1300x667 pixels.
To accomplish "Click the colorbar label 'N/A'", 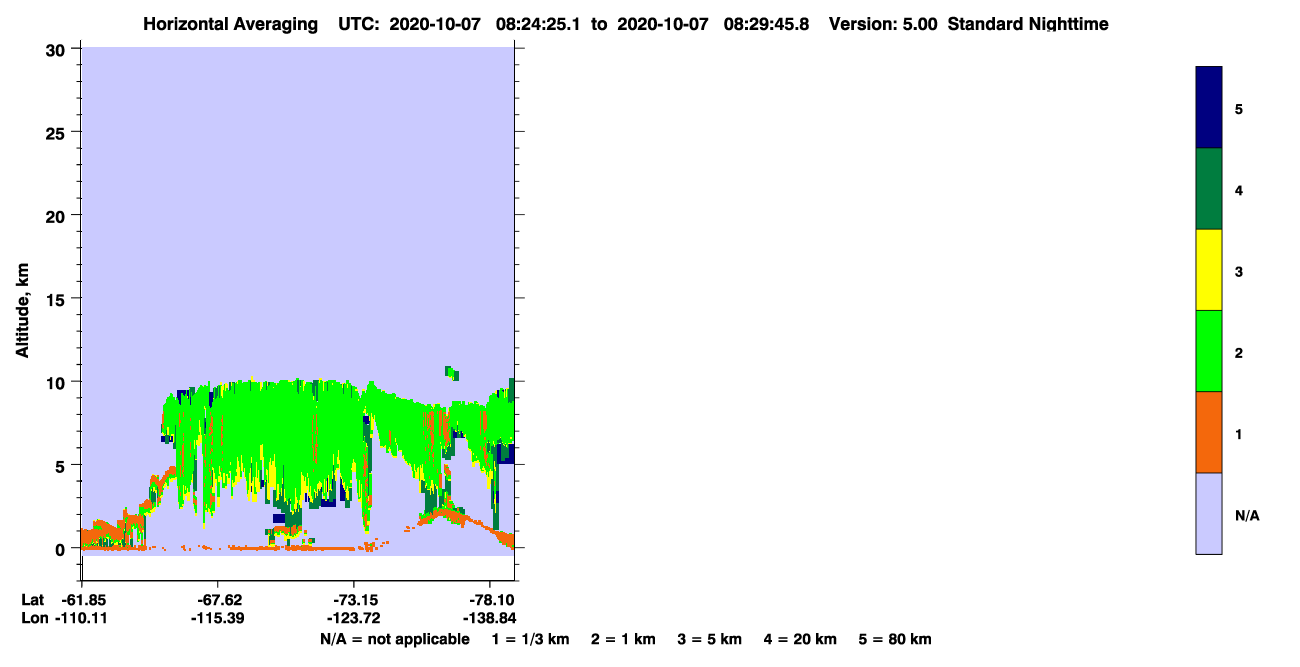I will tap(1247, 515).
